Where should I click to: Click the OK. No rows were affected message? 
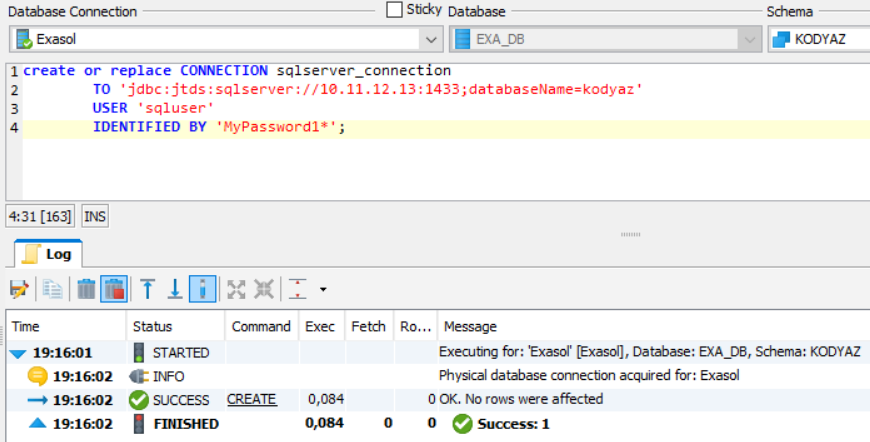[x=521, y=399]
